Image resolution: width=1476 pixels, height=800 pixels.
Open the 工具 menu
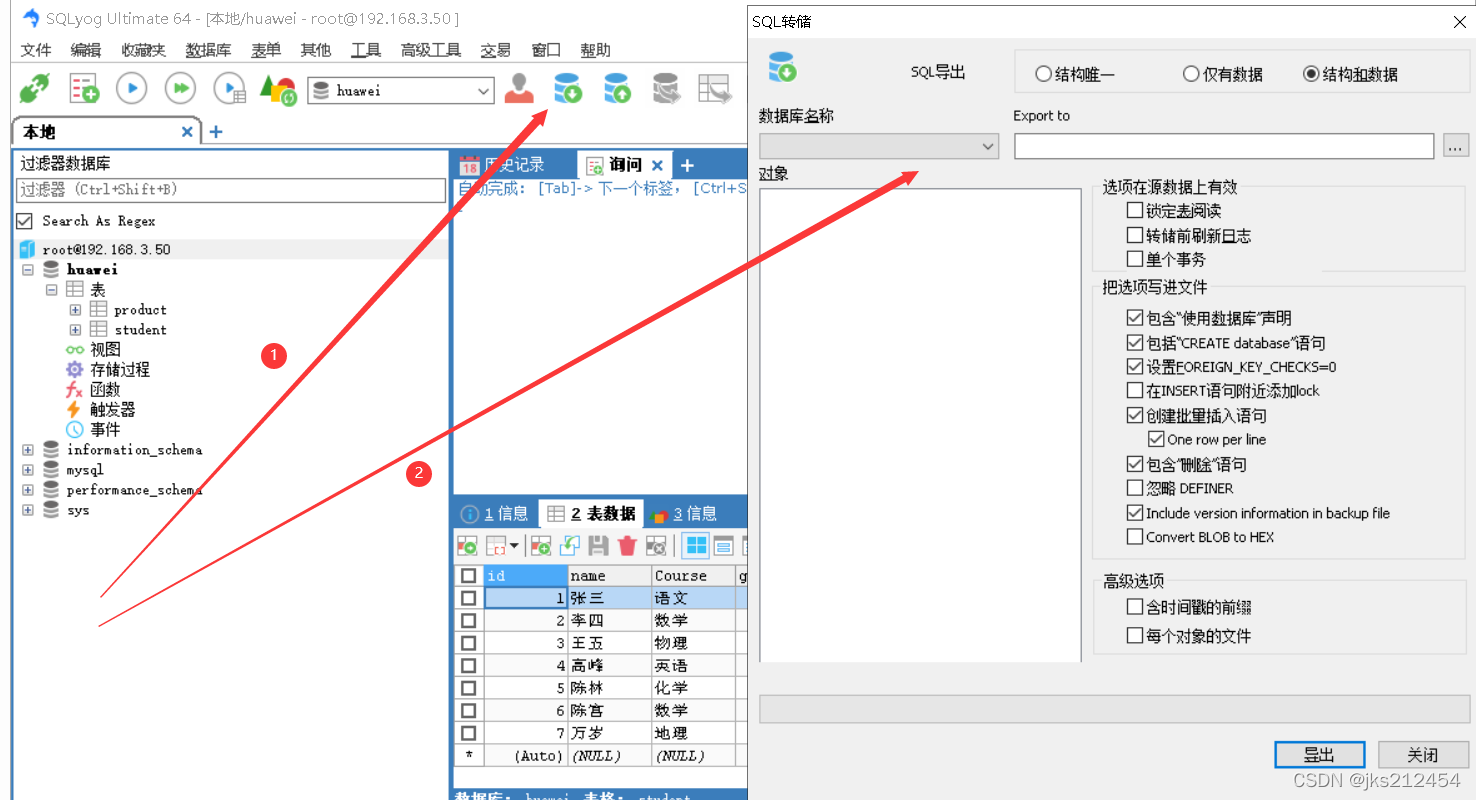point(365,49)
